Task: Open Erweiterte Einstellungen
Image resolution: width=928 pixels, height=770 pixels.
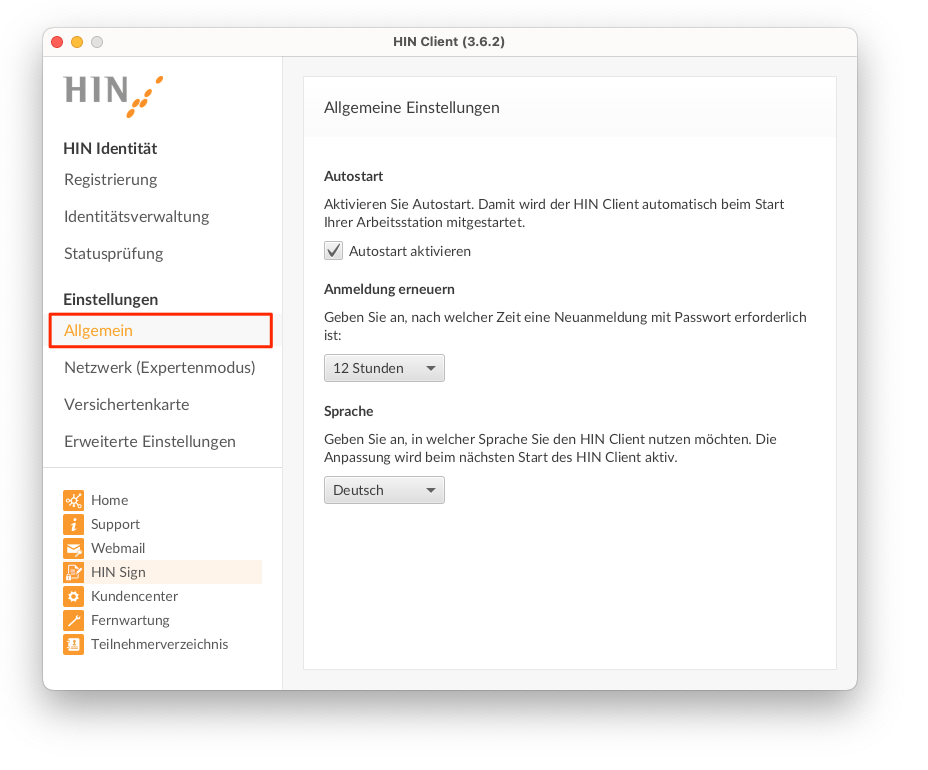Action: [150, 442]
